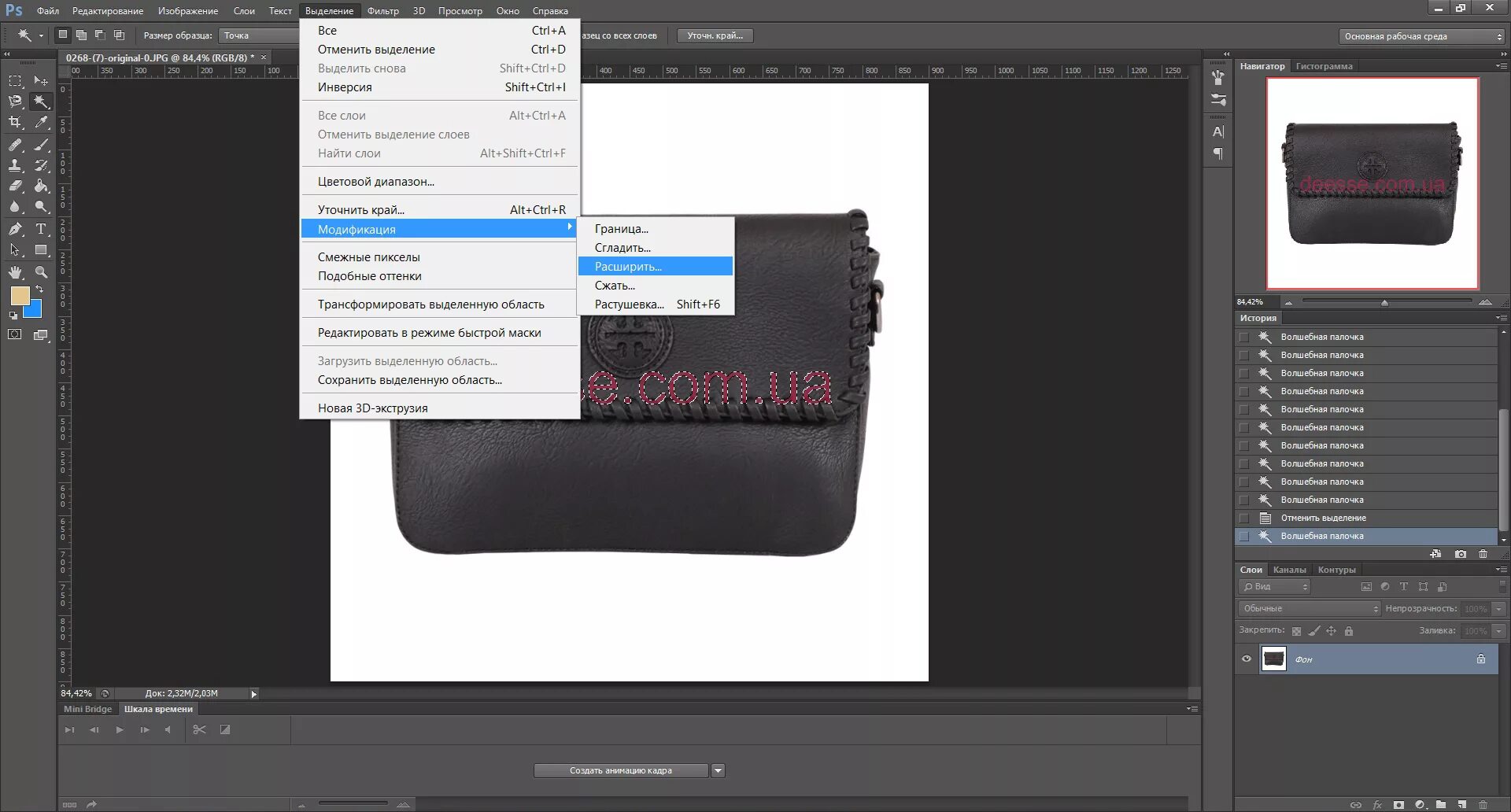This screenshot has height=812, width=1511.
Task: Select the Dodge tool
Action: pyautogui.click(x=41, y=206)
